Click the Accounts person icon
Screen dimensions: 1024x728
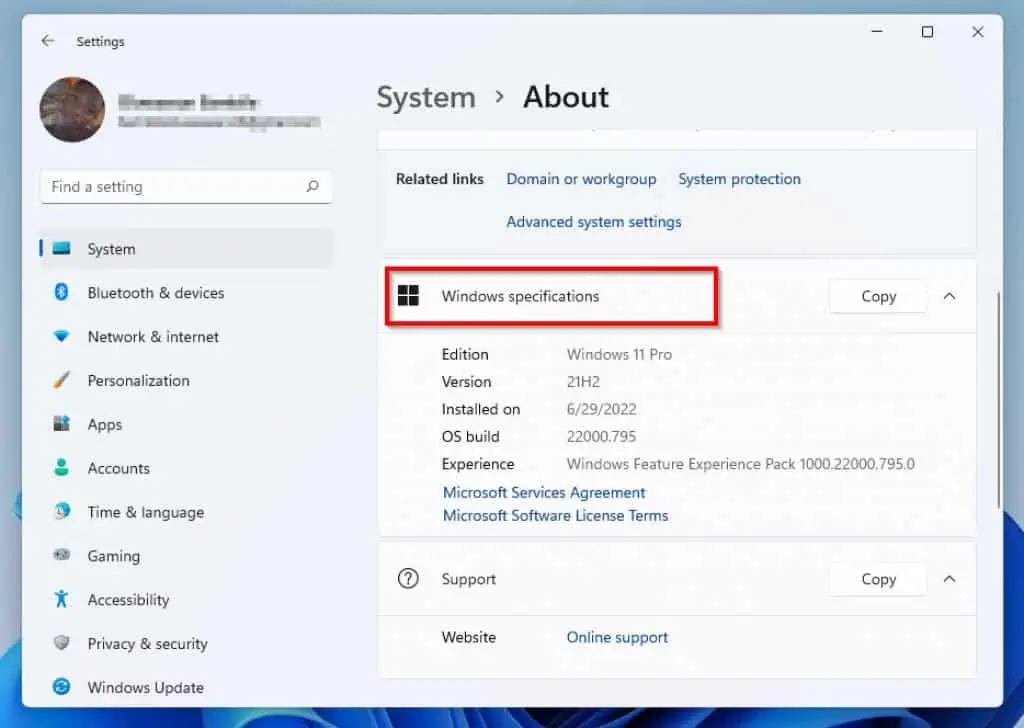click(61, 467)
